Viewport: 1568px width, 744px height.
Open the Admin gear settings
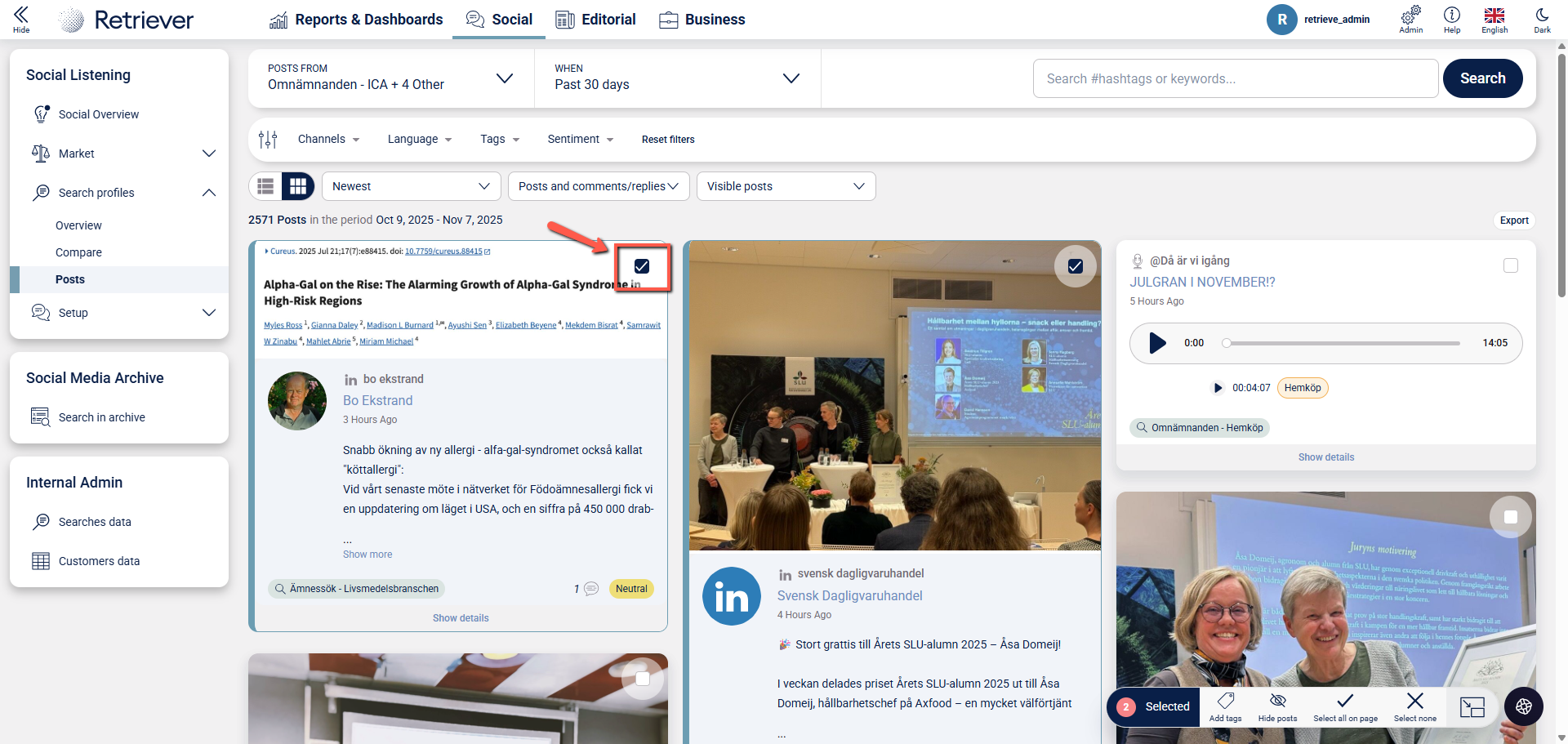click(x=1410, y=19)
